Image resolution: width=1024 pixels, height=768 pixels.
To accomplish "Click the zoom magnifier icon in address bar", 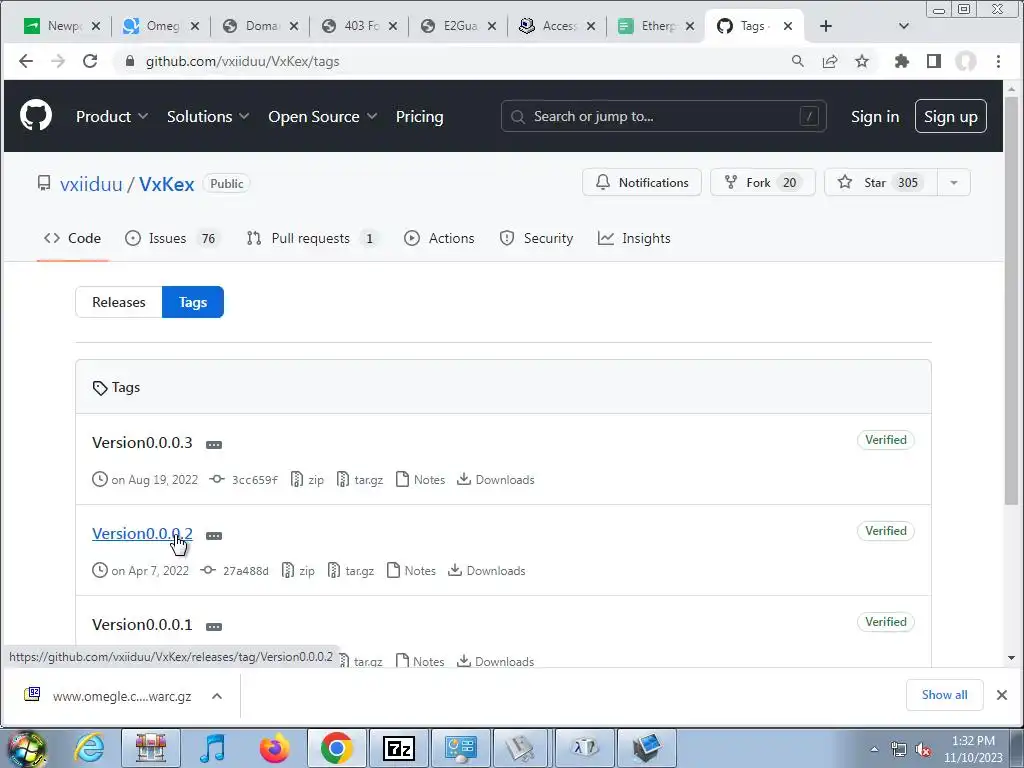I will [x=797, y=61].
